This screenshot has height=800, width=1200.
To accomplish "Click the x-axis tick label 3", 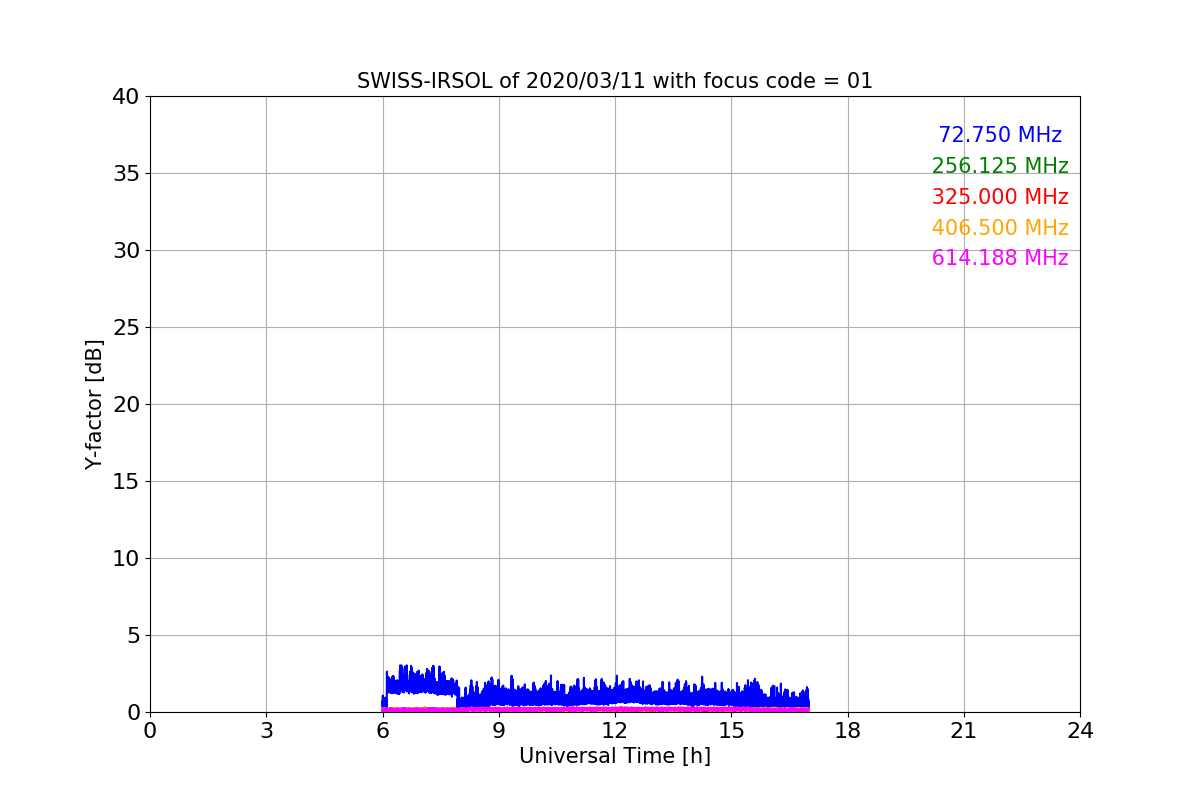I will coord(266,731).
